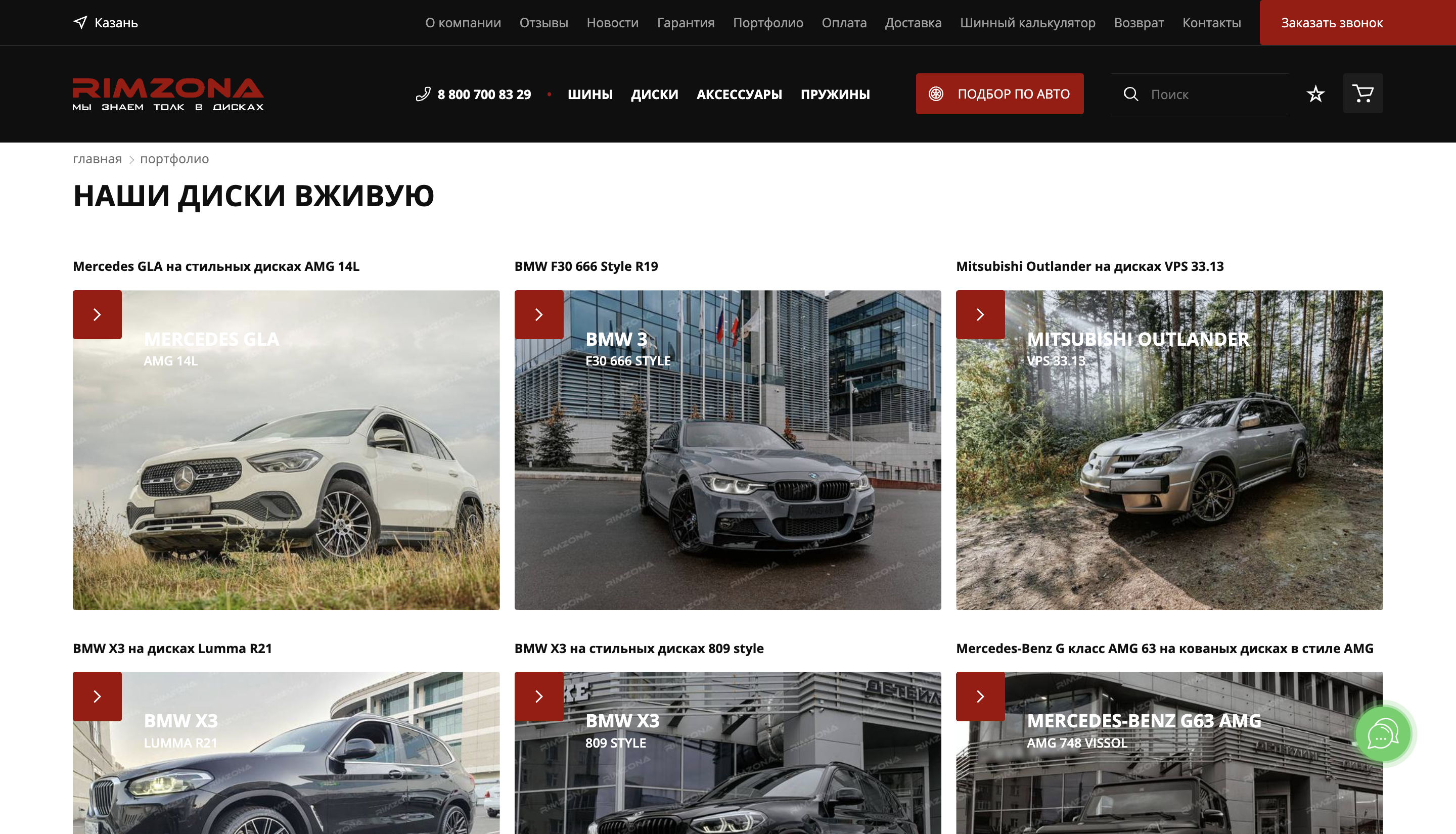The image size is (1456, 834).
Task: Click the ПОДБОР ПО АВТО button
Action: 999,94
